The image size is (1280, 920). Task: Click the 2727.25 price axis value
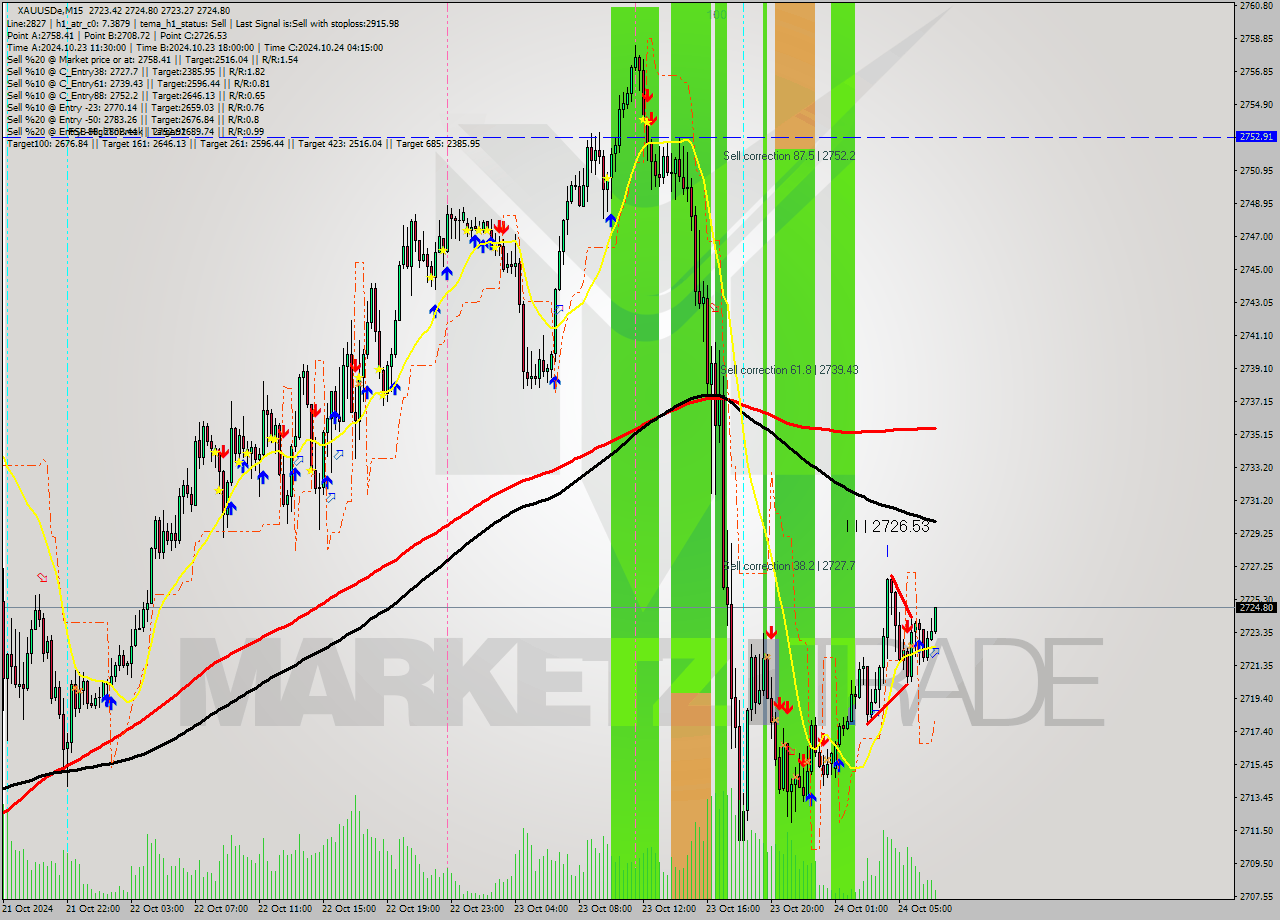(1256, 567)
